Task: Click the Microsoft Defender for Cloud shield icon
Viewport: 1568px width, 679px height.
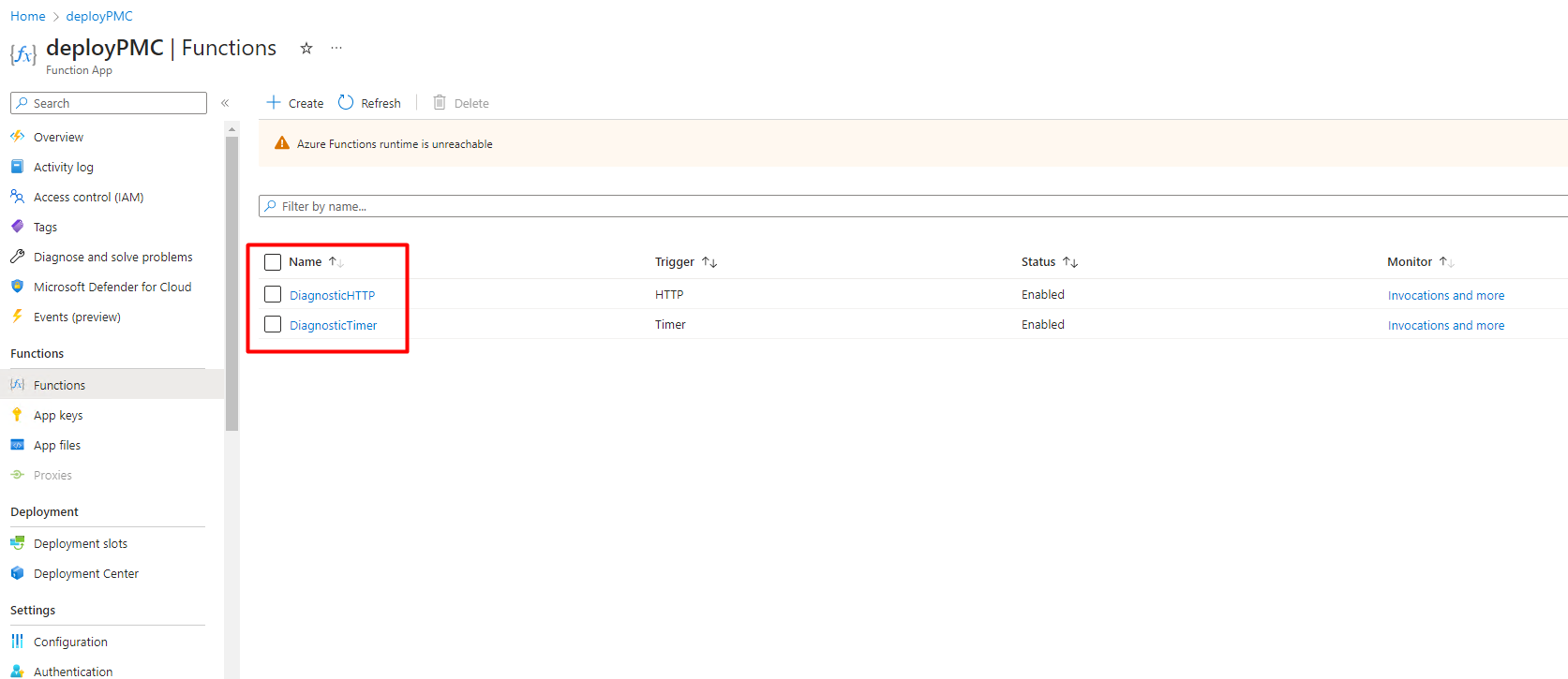Action: coord(17,287)
